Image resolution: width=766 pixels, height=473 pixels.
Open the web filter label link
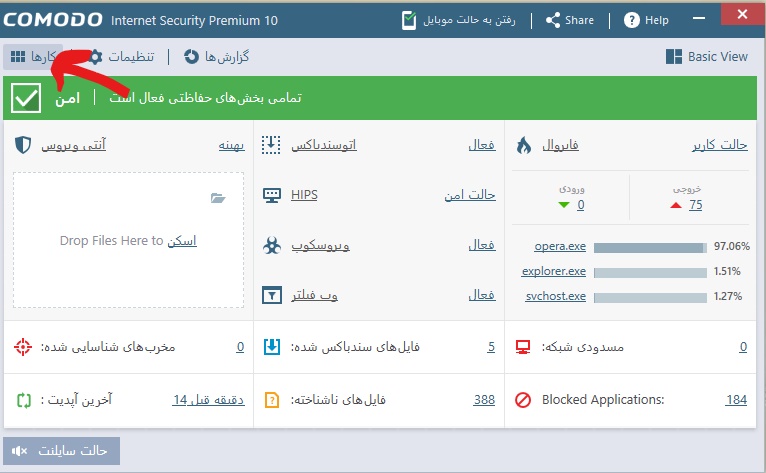click(x=315, y=295)
